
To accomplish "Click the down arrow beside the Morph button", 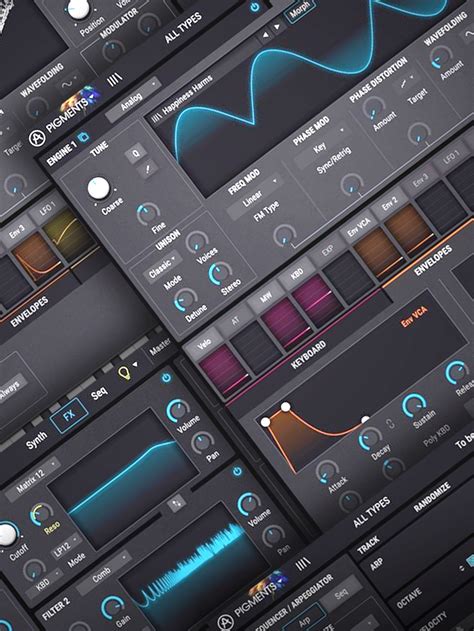I will (277, 27).
